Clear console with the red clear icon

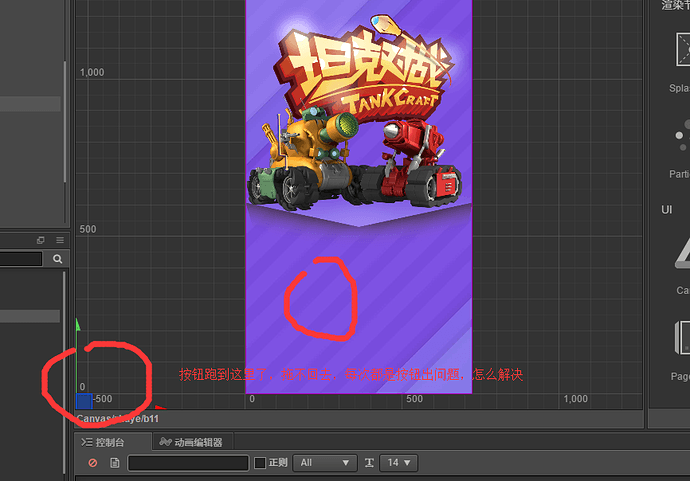[92, 463]
